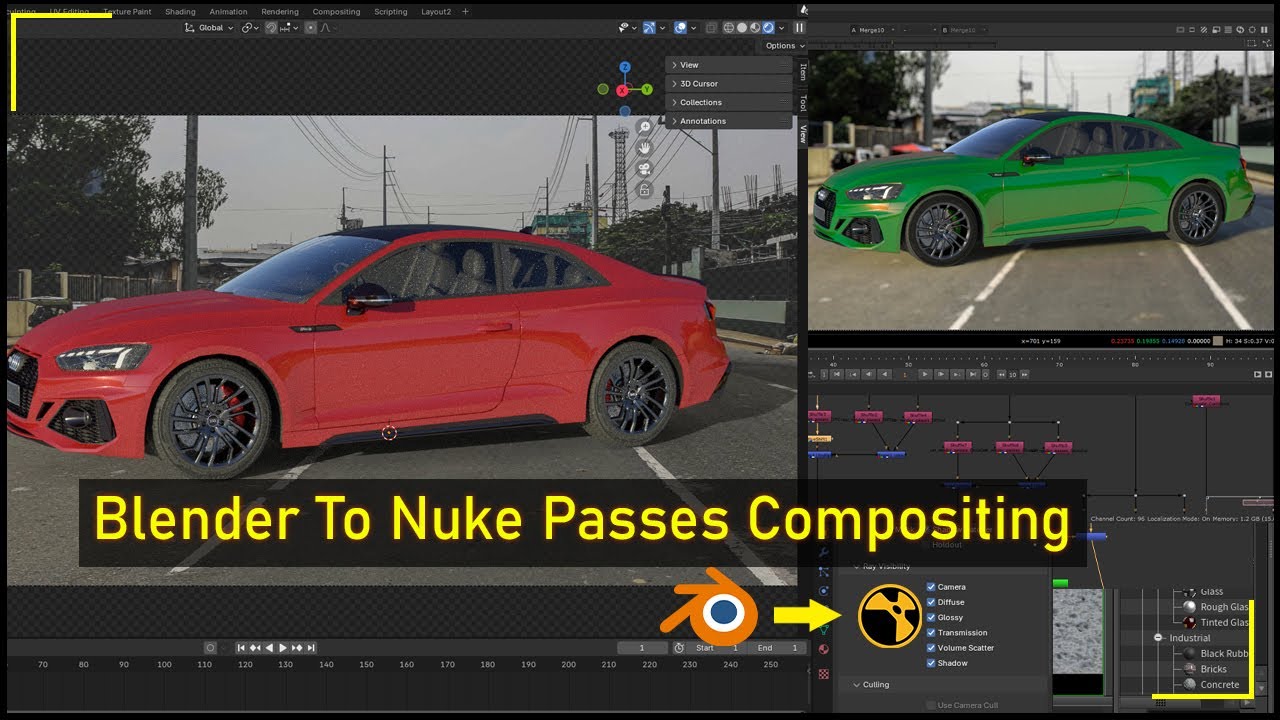
Task: Switch to wireframe shading mode
Action: tap(729, 28)
